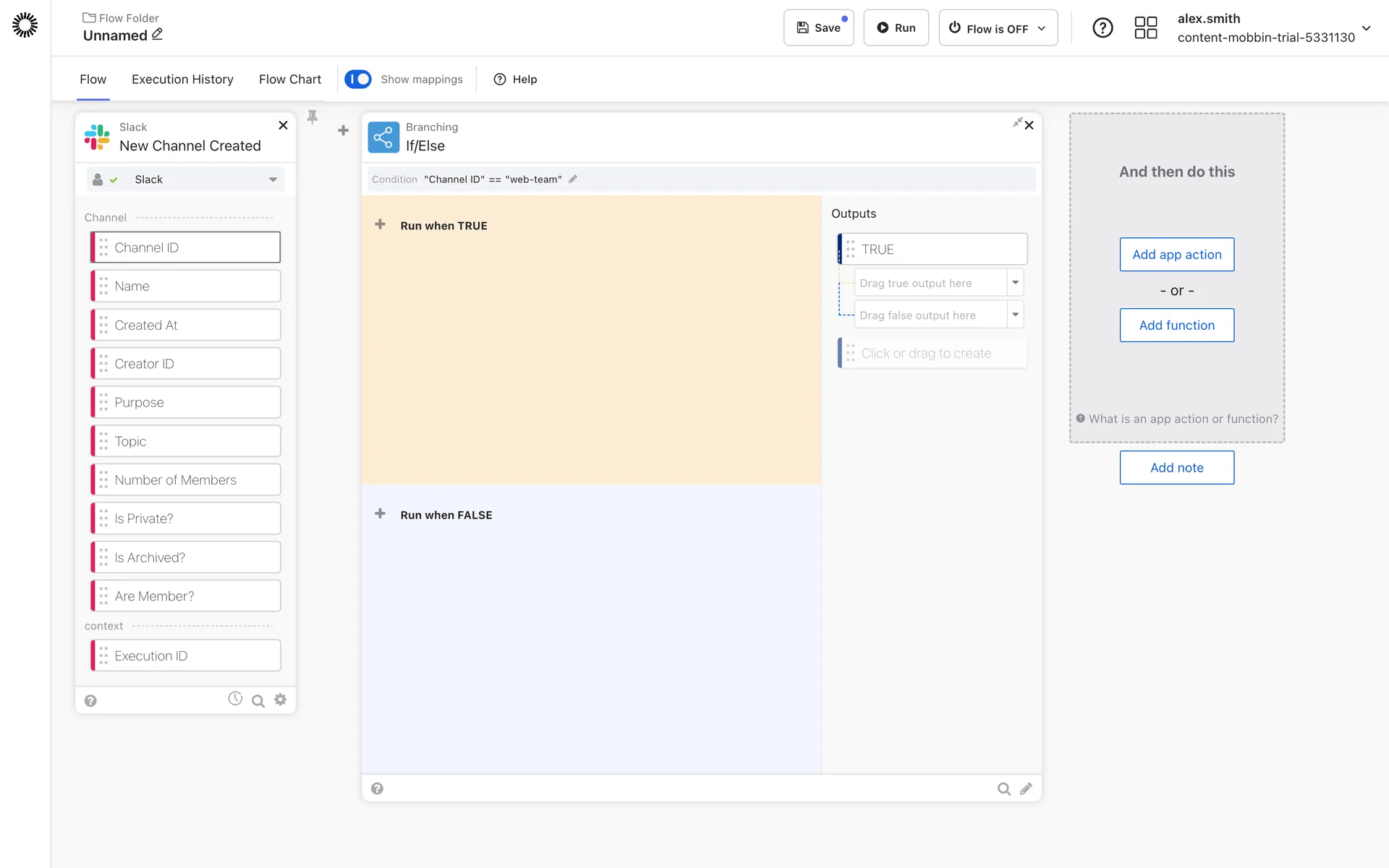The image size is (1389, 868).
Task: Click search icon in Slack card footer
Action: click(258, 701)
